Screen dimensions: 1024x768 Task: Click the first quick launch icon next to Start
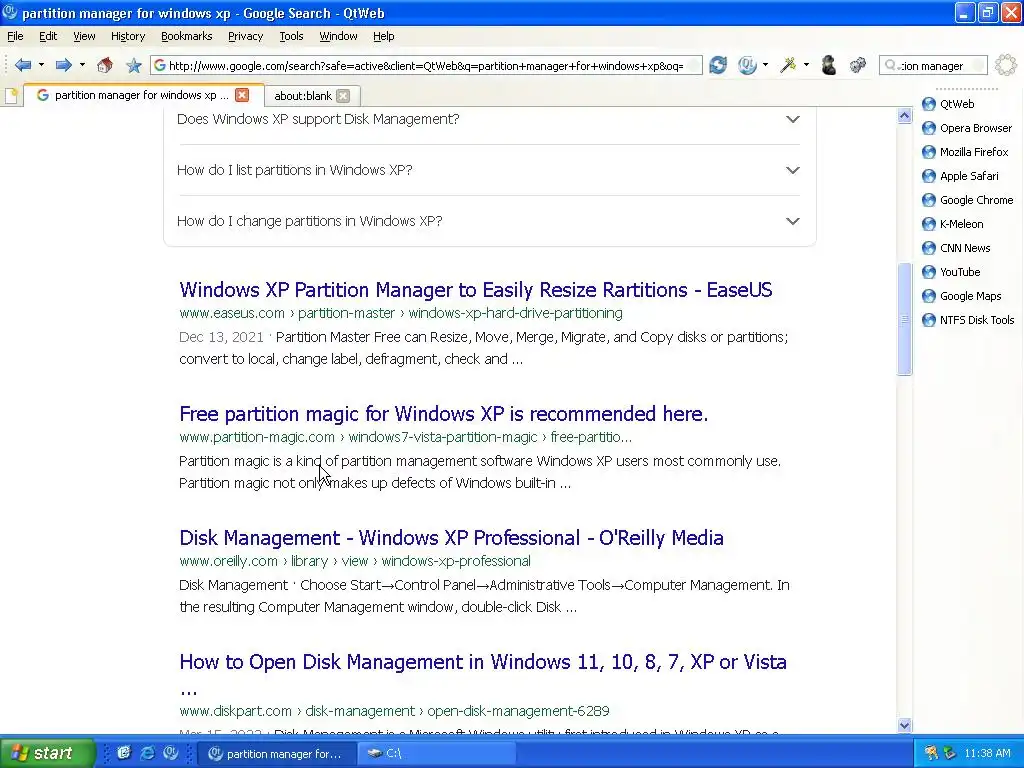tap(124, 753)
